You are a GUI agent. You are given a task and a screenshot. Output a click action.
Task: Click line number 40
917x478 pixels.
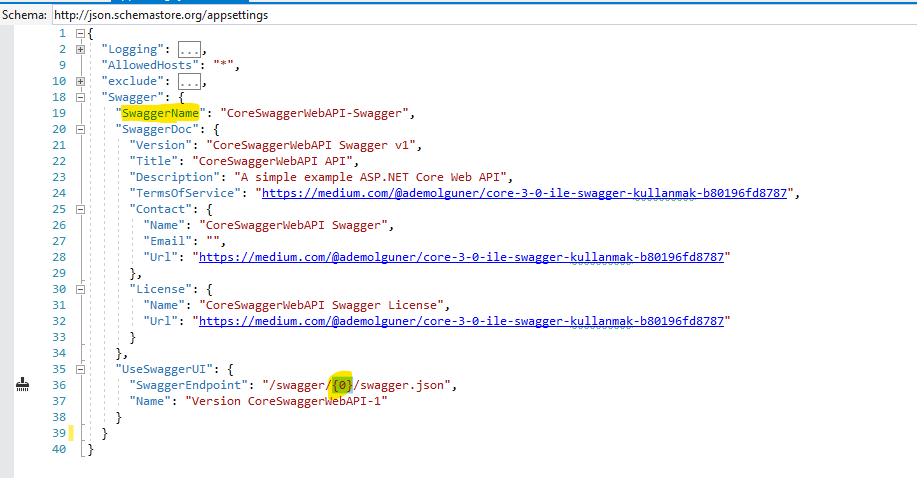[x=59, y=449]
